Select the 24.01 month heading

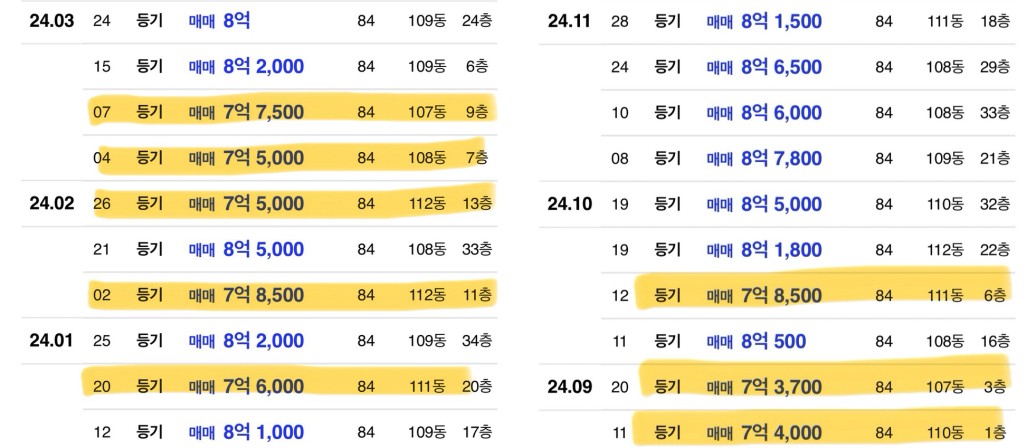(x=52, y=341)
